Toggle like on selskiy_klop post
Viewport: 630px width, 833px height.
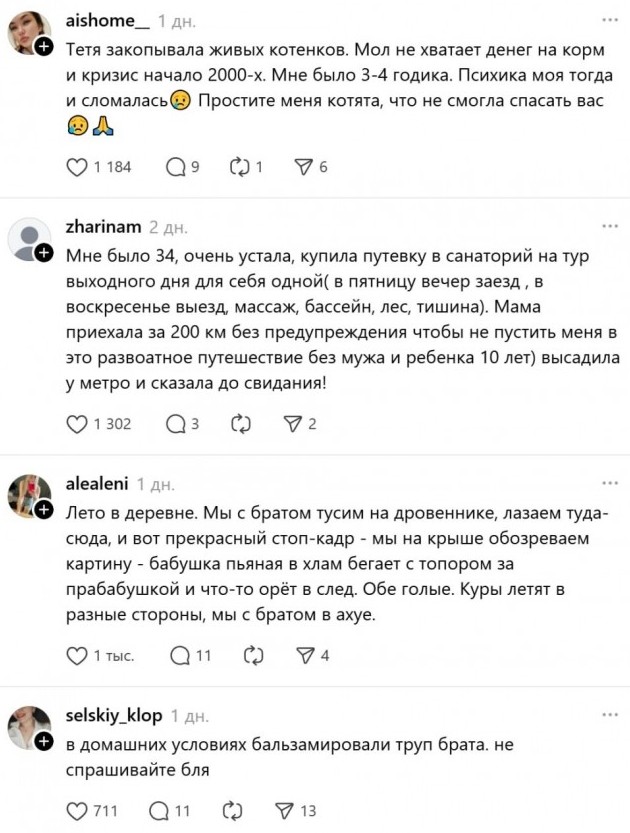tap(77, 810)
